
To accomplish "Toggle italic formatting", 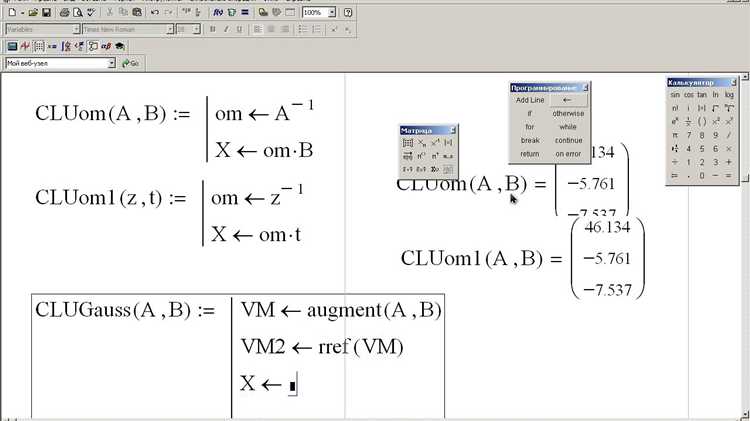I will point(226,29).
